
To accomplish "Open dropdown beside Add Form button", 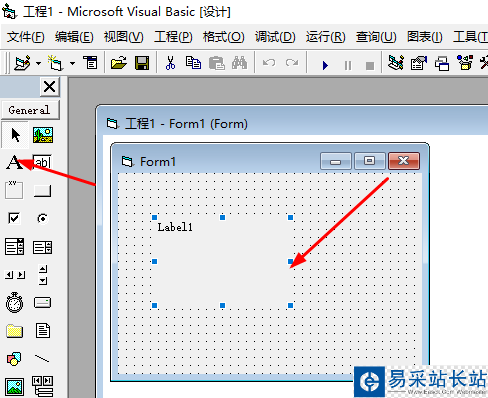I will click(x=72, y=63).
